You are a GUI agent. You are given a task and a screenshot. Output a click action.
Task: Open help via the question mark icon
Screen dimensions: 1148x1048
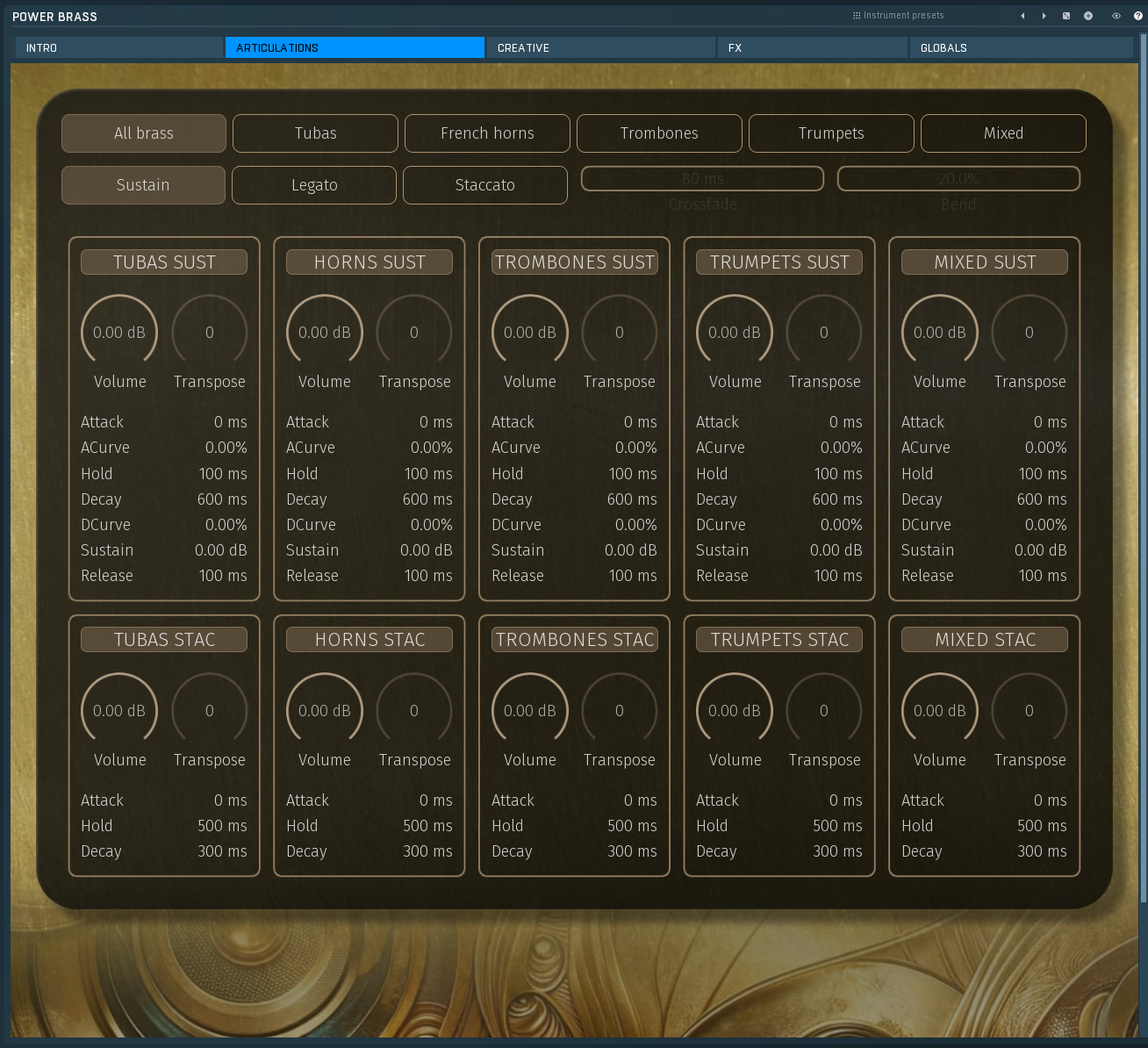(1138, 15)
